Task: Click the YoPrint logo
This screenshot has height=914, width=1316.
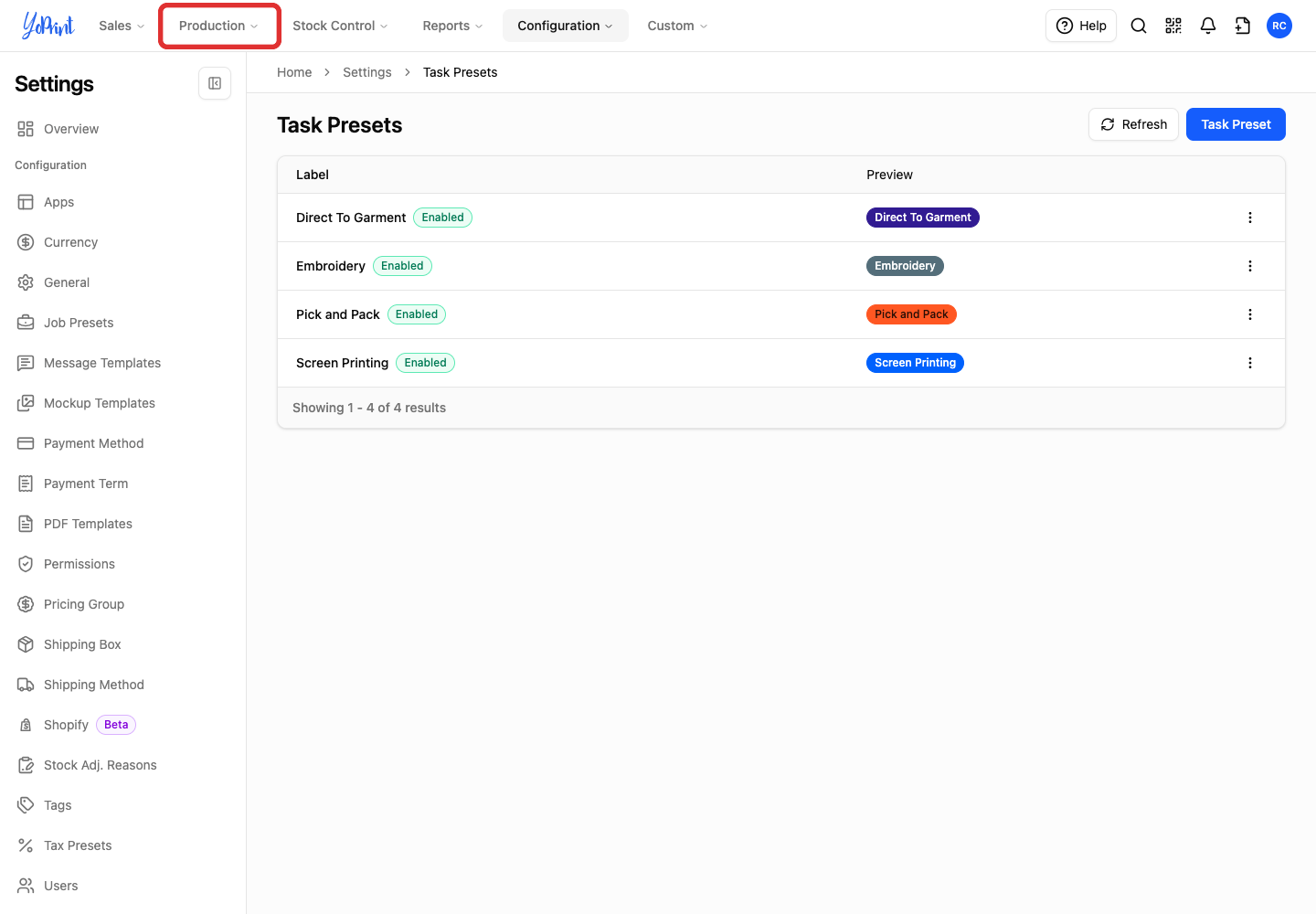Action: (x=48, y=26)
